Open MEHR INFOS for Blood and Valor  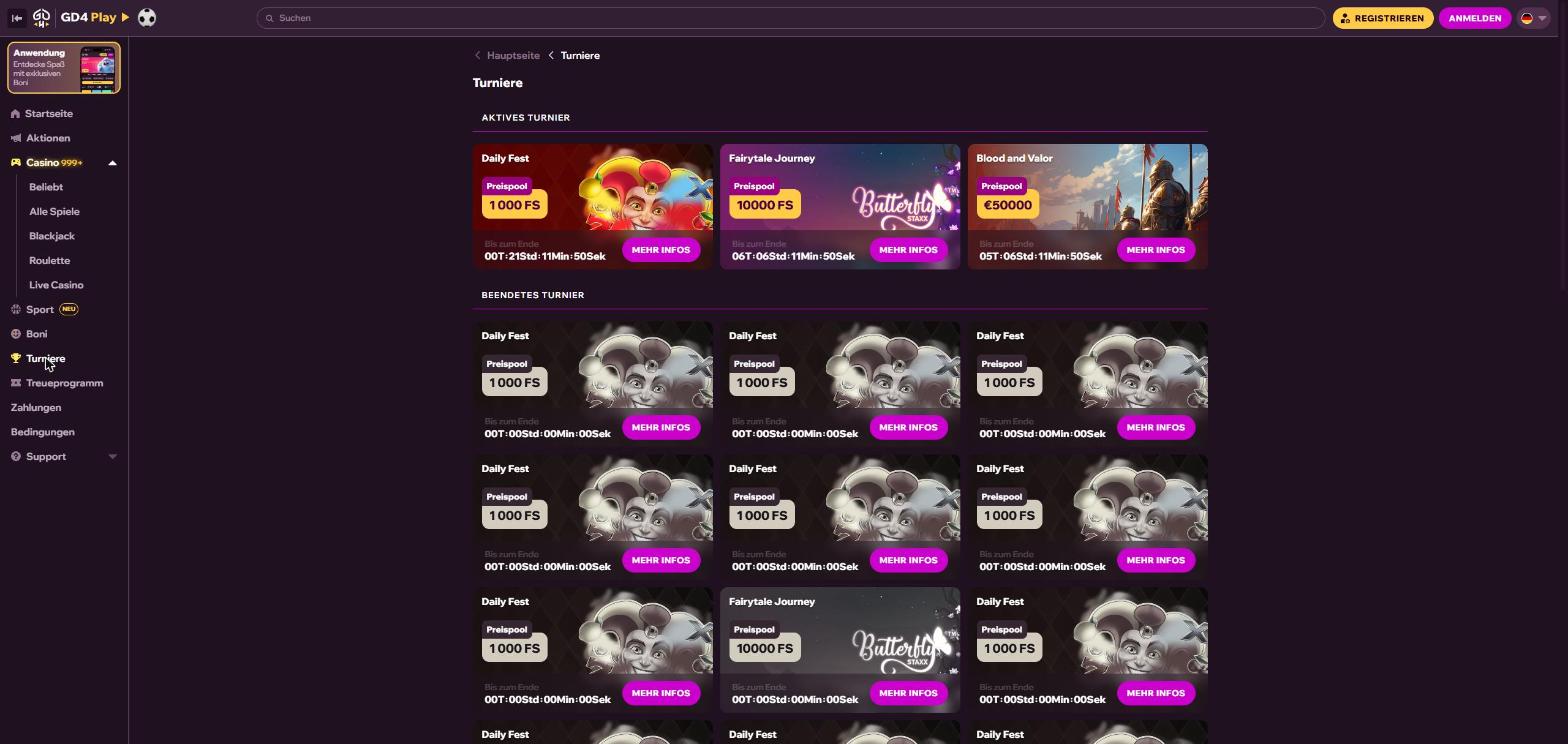coord(1155,250)
